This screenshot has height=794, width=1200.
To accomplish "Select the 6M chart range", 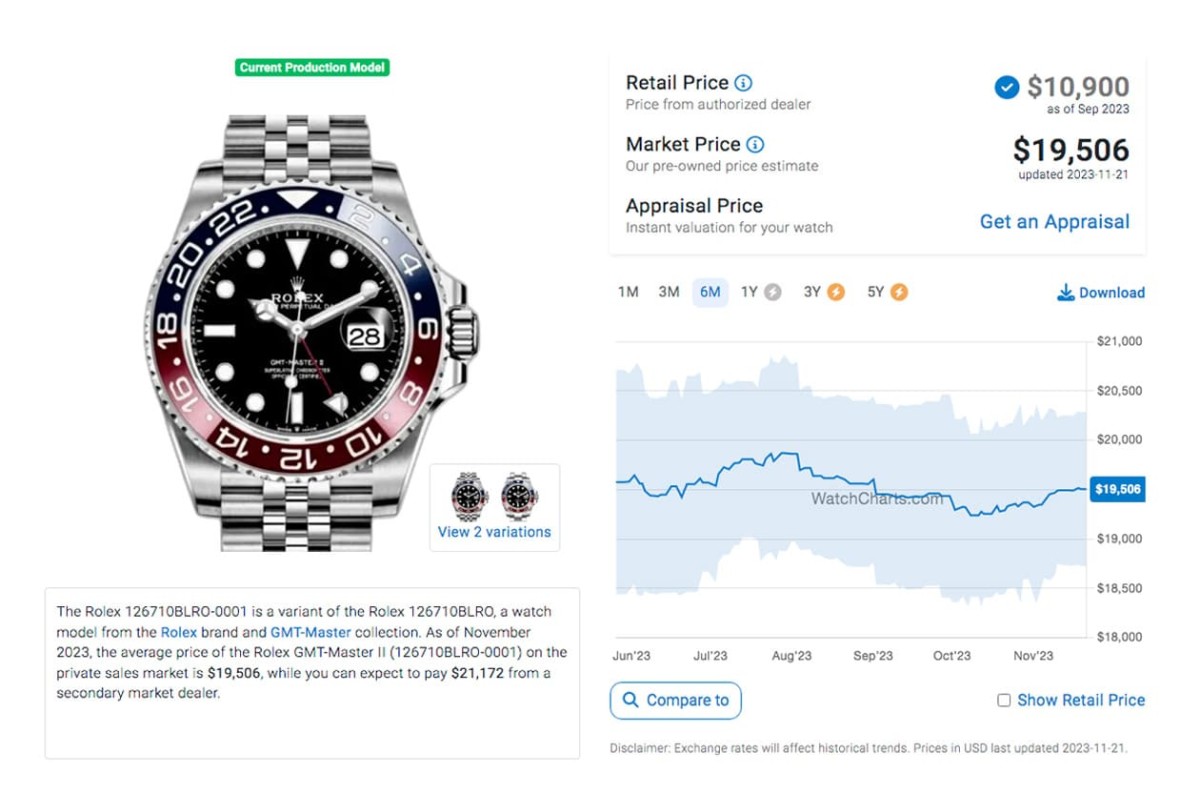I will click(x=710, y=292).
